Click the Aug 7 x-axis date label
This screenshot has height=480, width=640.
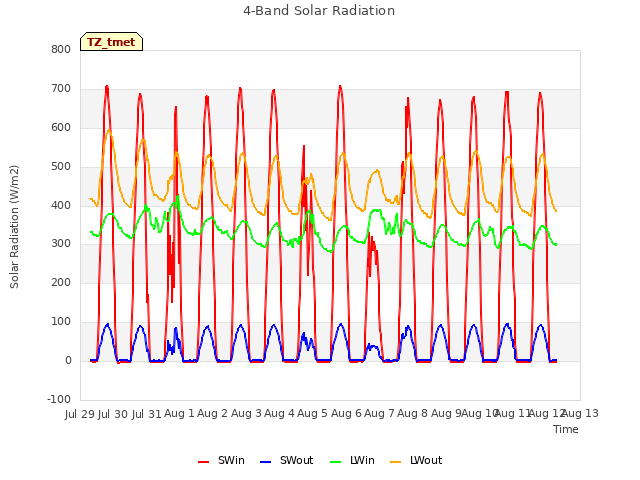click(x=379, y=414)
